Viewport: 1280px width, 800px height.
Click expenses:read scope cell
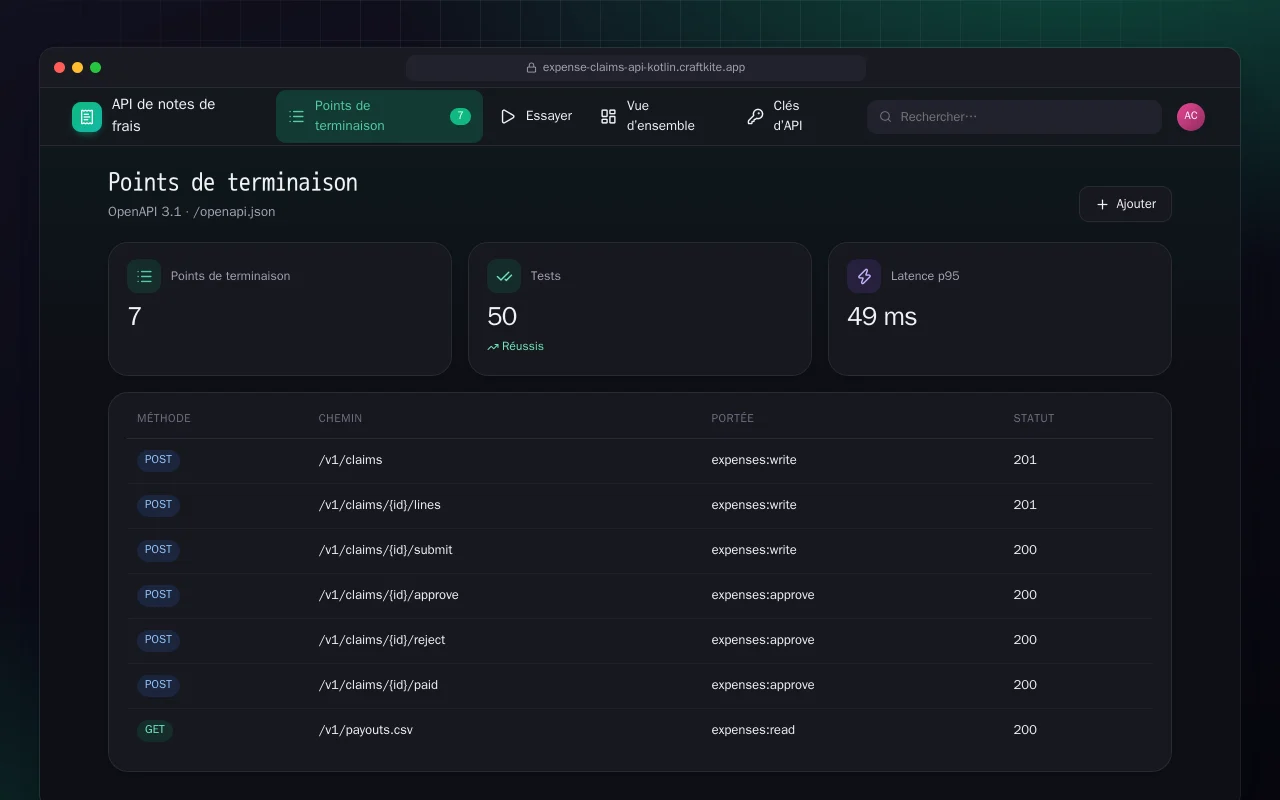coord(753,730)
